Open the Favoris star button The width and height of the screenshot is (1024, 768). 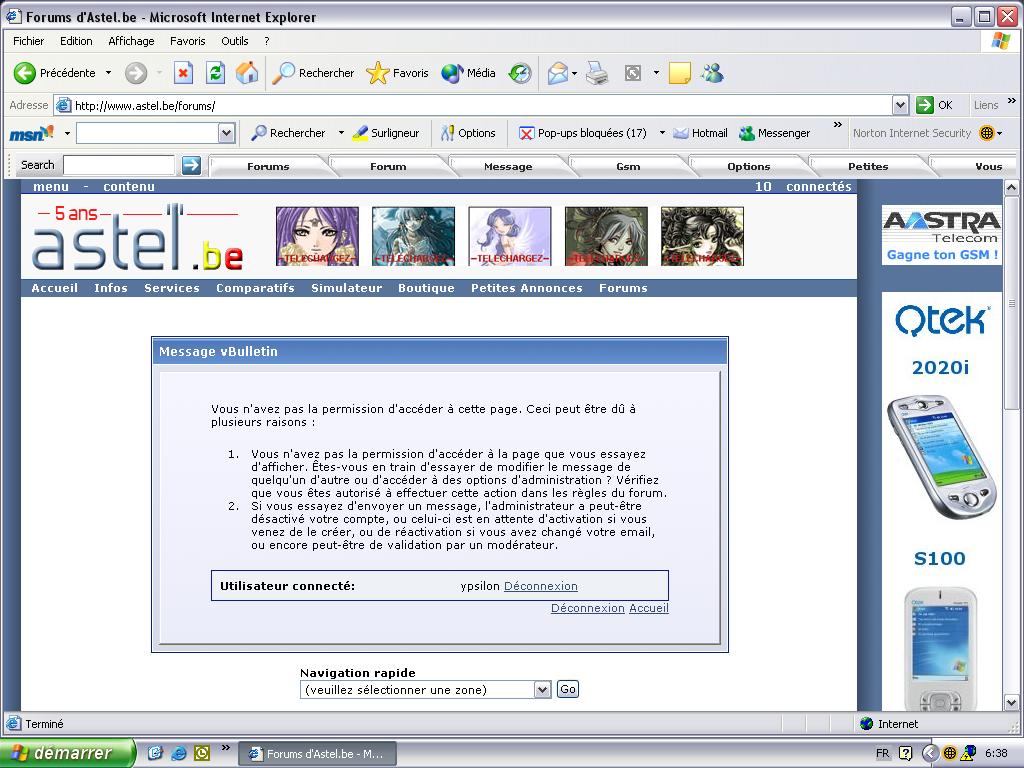[397, 73]
